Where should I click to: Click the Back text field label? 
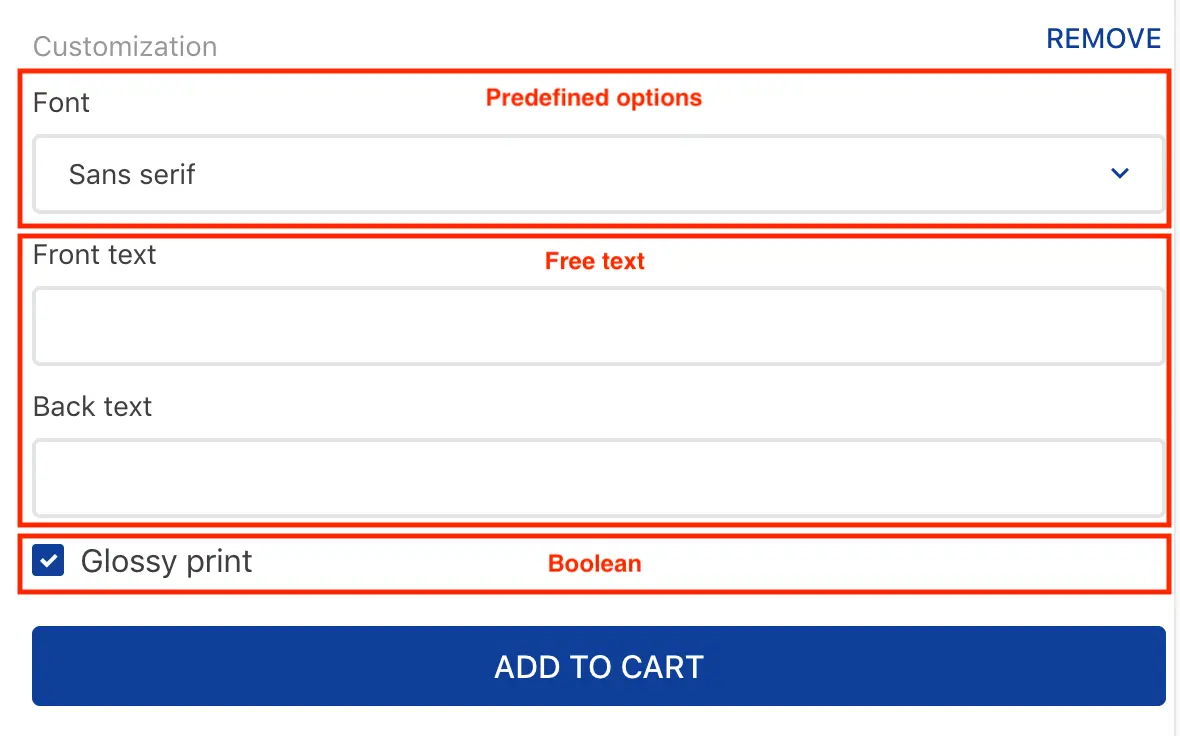click(92, 407)
